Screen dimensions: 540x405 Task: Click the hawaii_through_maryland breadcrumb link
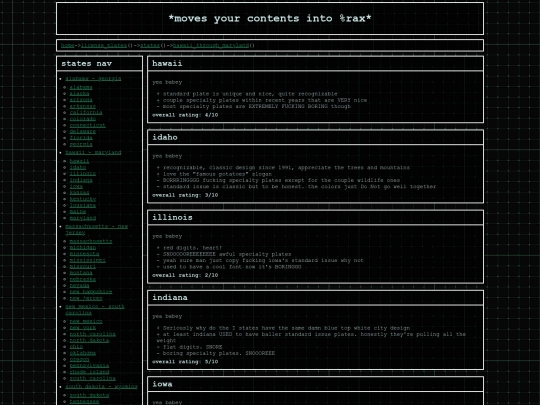point(211,45)
